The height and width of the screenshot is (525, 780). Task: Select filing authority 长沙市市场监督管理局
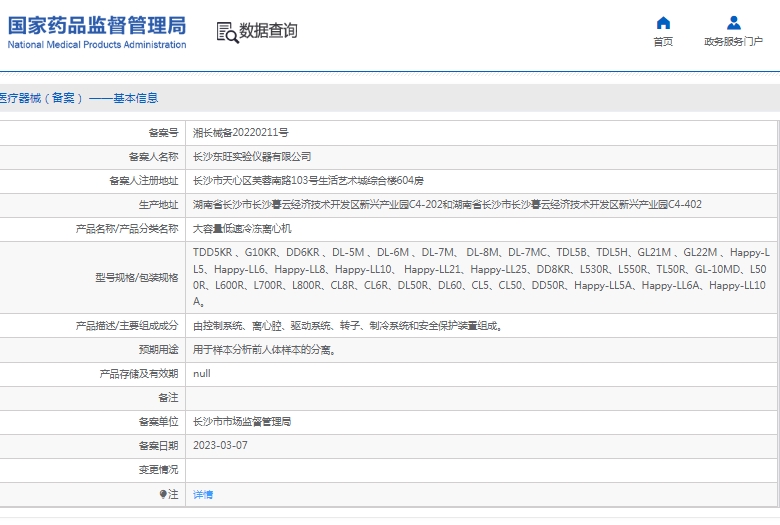(x=242, y=422)
